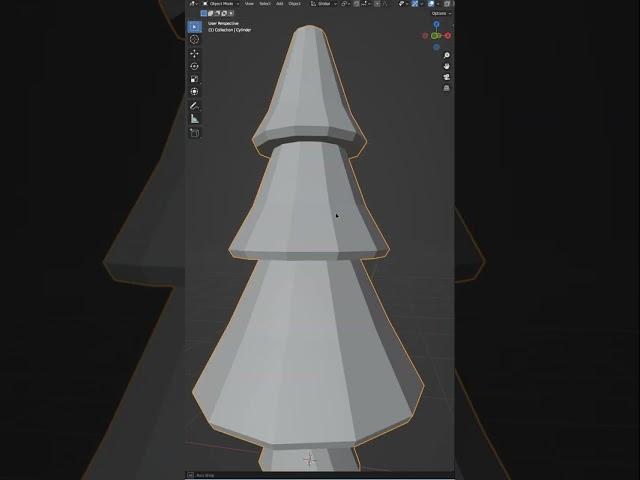Image resolution: width=640 pixels, height=480 pixels.
Task: Click the blue Z axis gizmo ball
Action: tap(436, 24)
